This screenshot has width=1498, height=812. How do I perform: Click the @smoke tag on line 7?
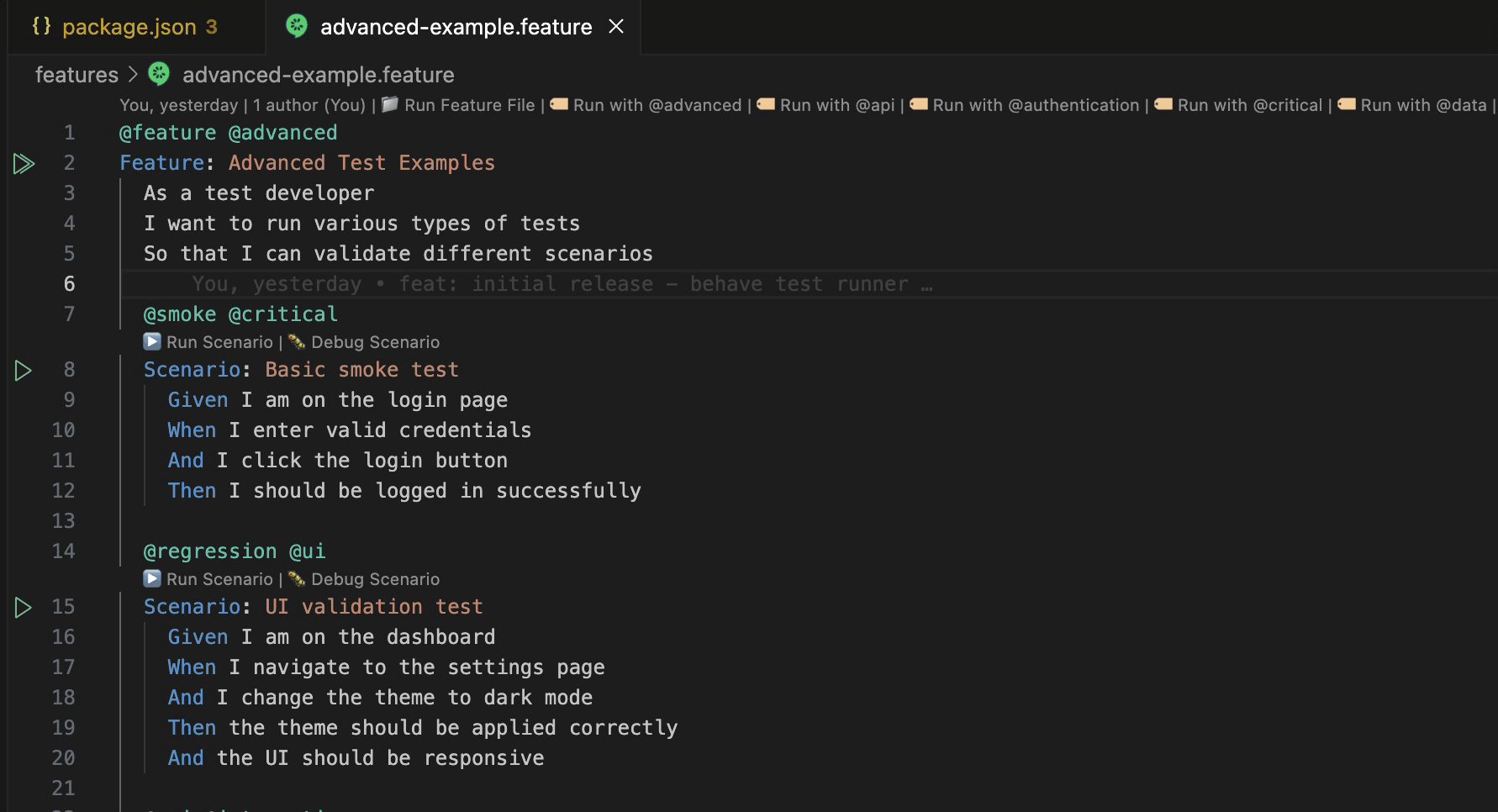(180, 314)
